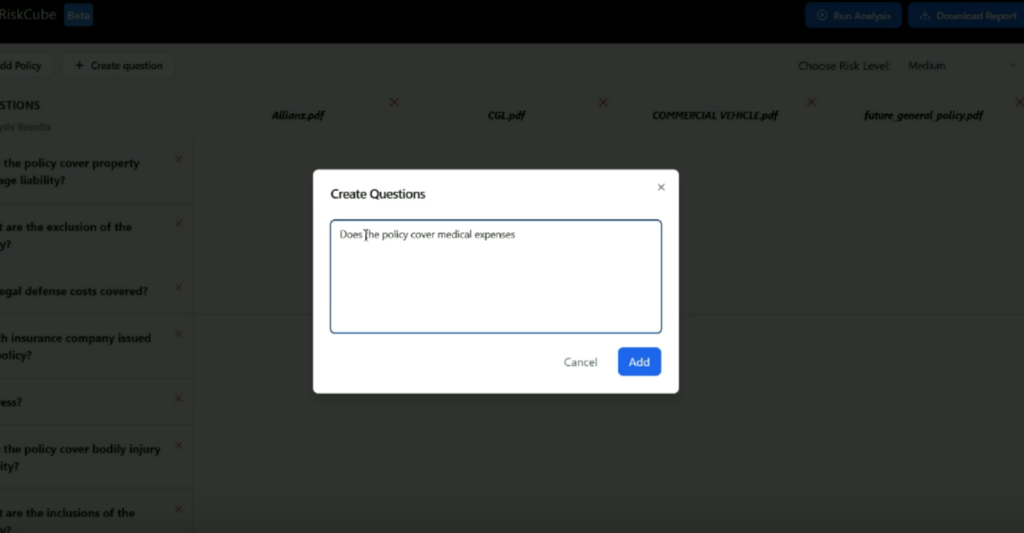Delete COMMERCIAL VEHICLE.pdf via red X
This screenshot has height=533, width=1024.
(811, 102)
